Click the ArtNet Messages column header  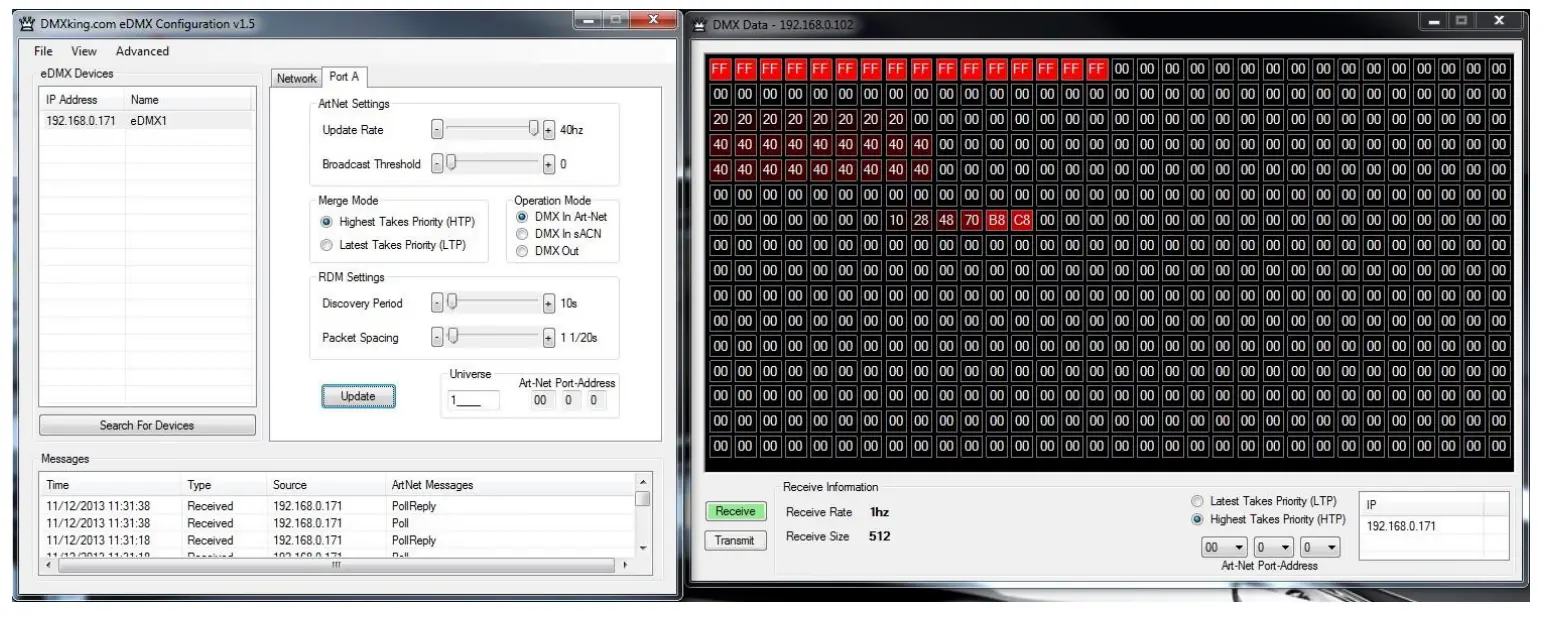coord(510,485)
